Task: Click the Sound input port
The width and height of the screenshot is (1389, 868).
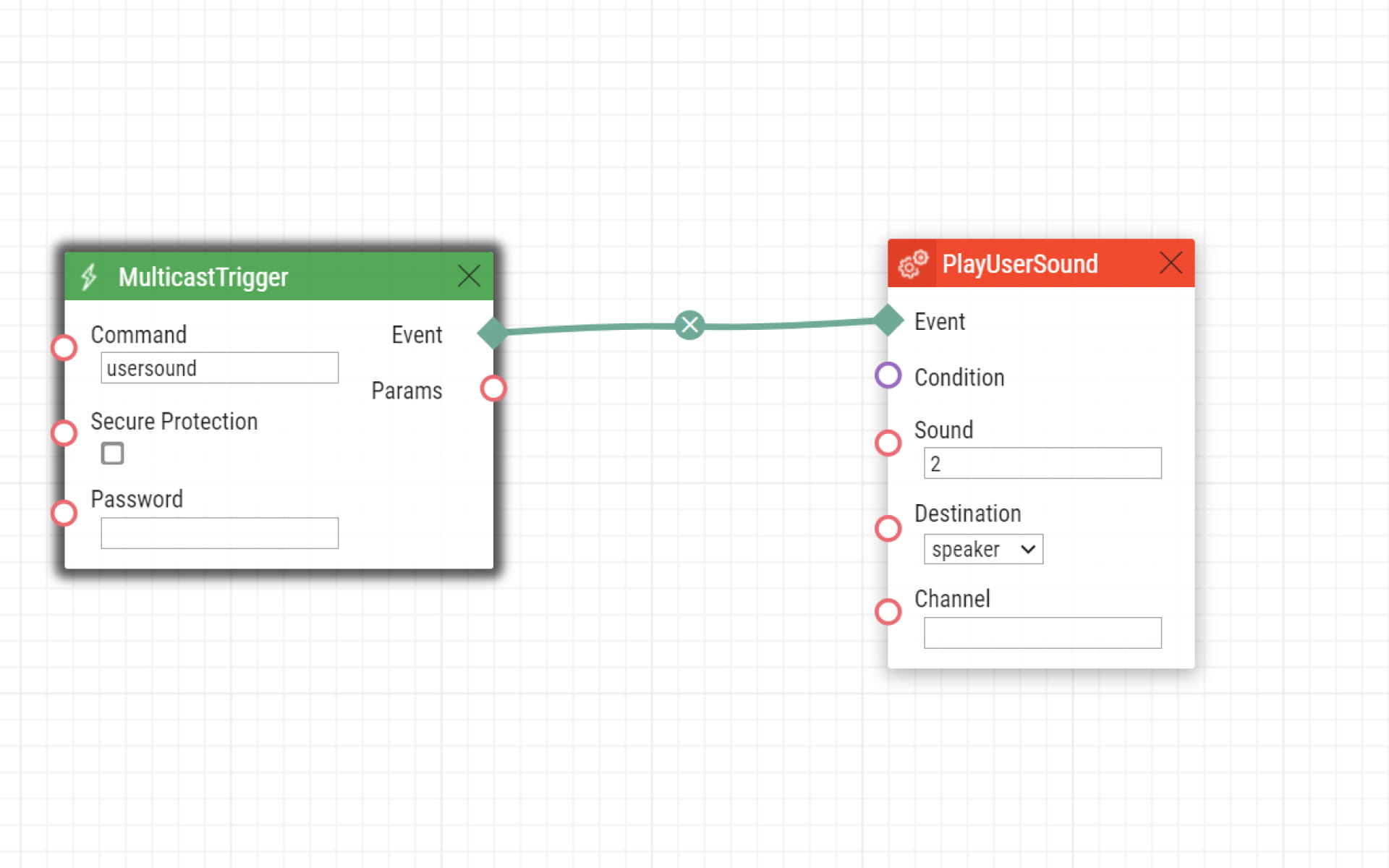Action: (888, 443)
